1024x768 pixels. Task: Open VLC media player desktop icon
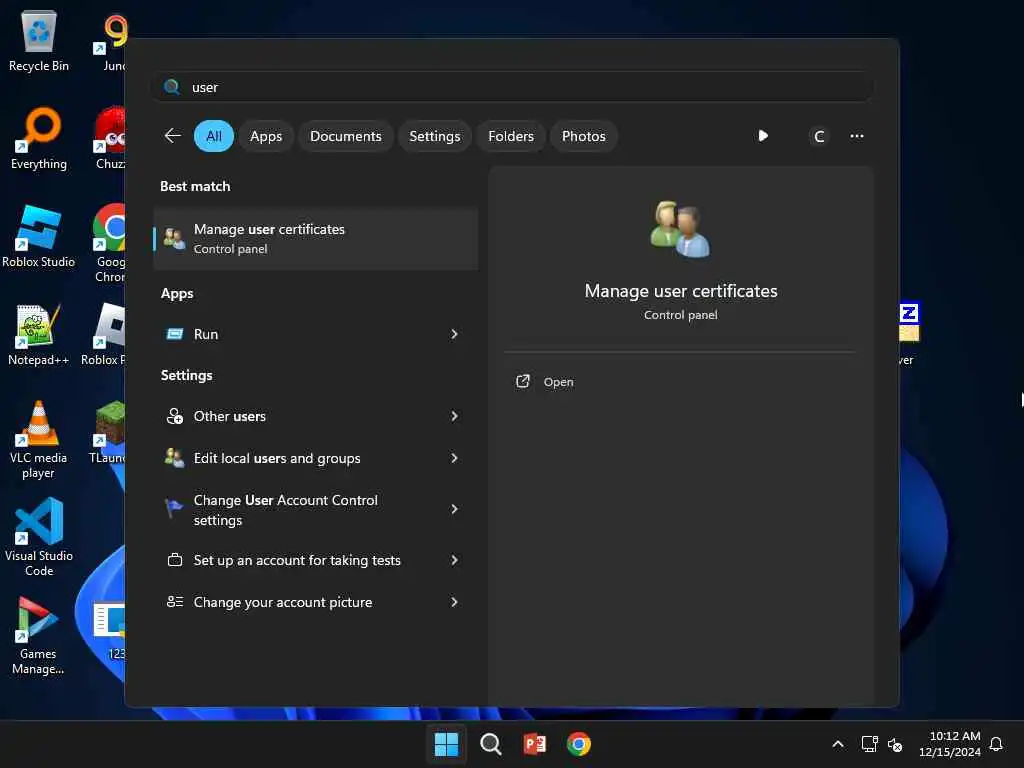pos(39,439)
